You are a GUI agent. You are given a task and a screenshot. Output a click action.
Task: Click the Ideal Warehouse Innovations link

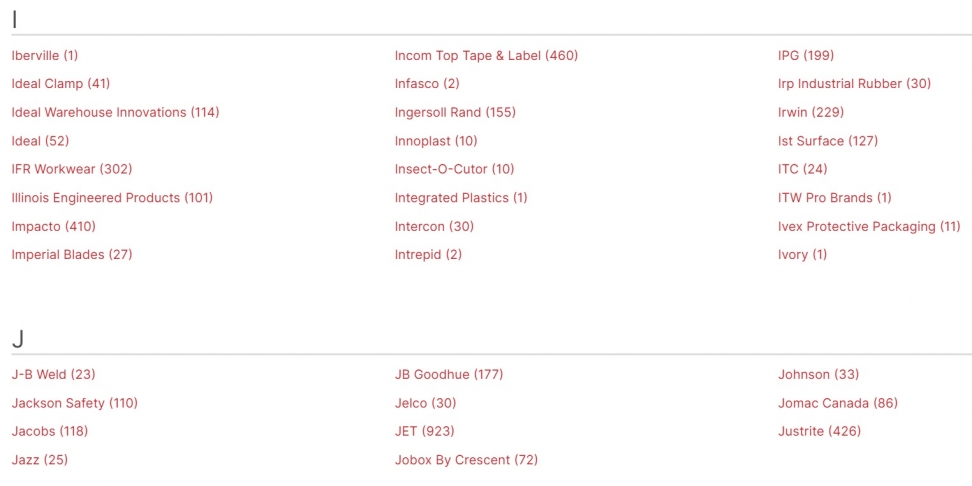(x=115, y=113)
